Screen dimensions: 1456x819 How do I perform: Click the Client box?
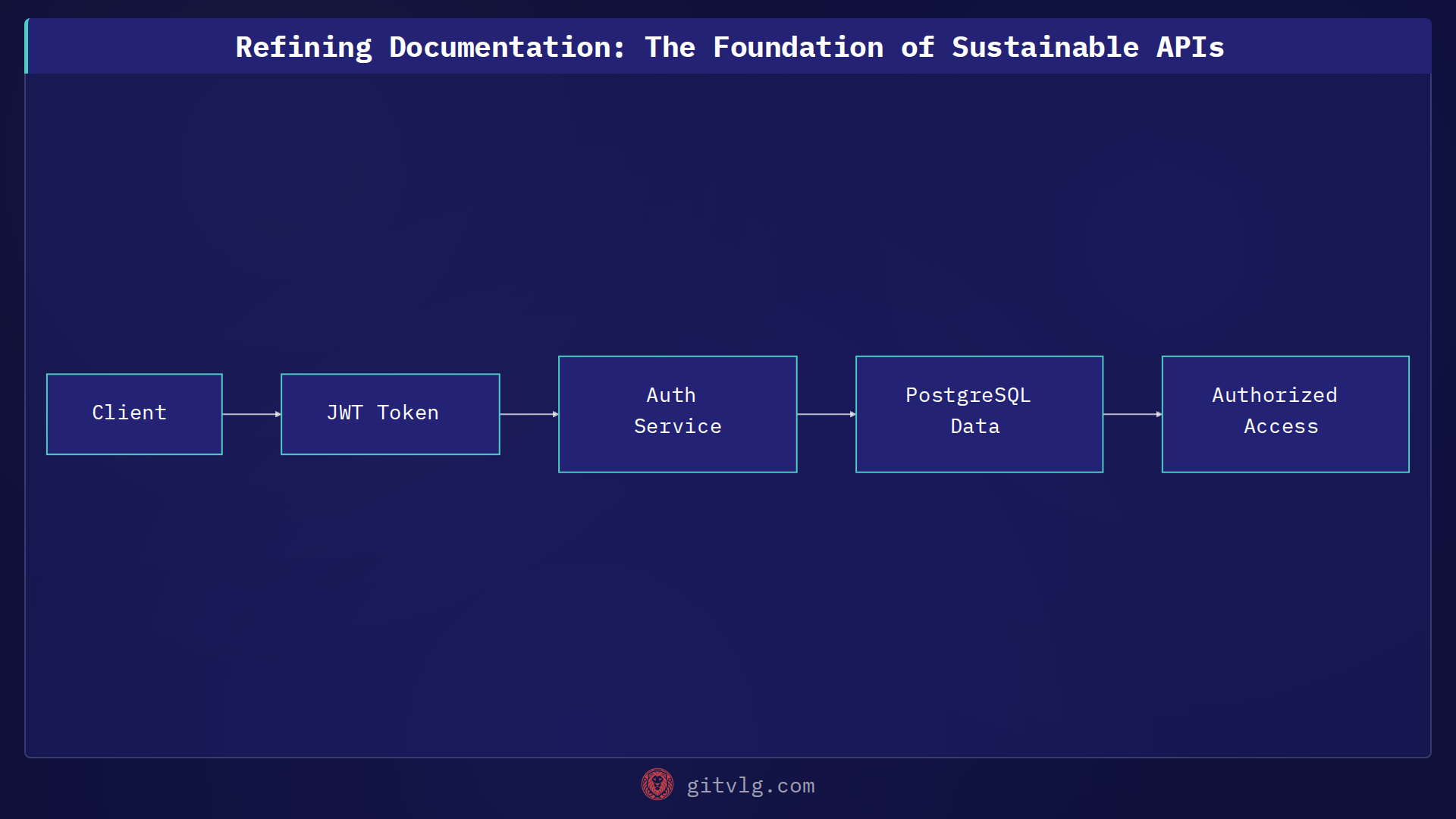[134, 414]
